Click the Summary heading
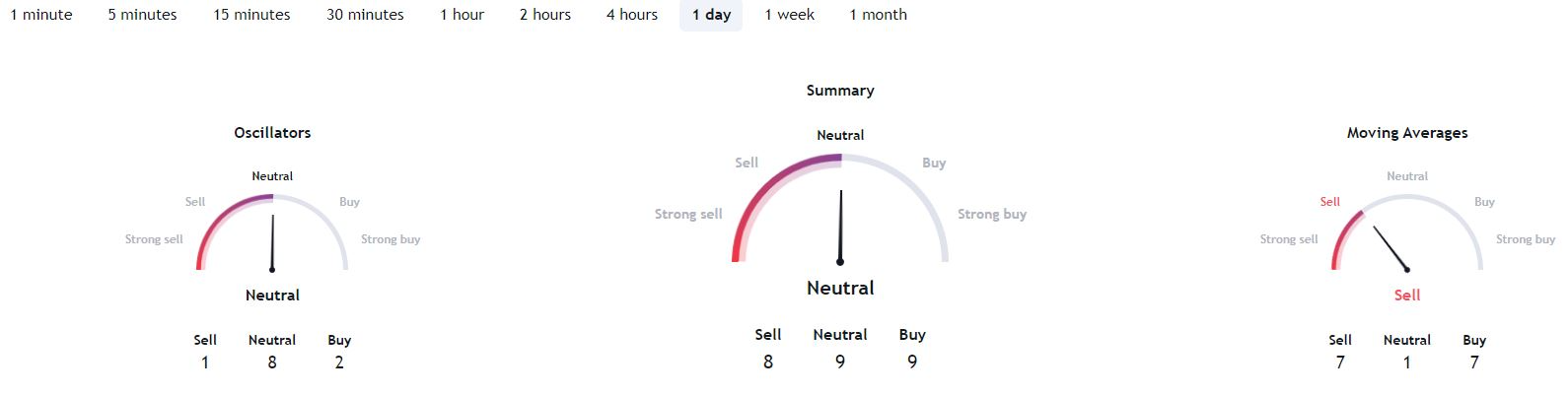This screenshot has width=1568, height=395. [x=840, y=91]
